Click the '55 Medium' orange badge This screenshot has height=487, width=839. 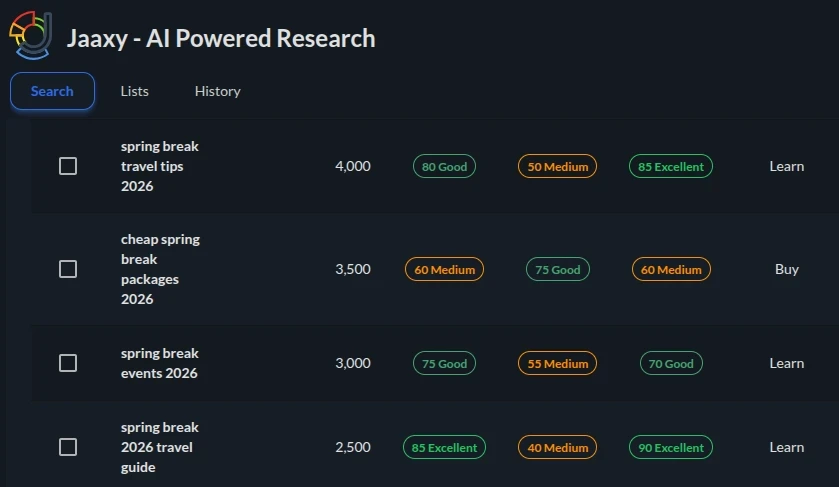[557, 364]
